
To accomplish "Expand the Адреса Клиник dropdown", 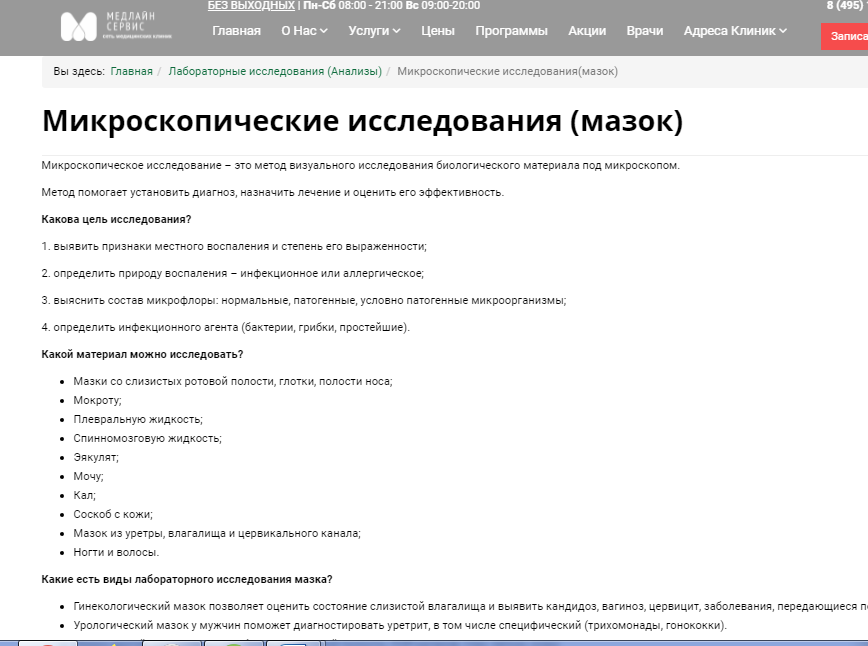I will 733,30.
